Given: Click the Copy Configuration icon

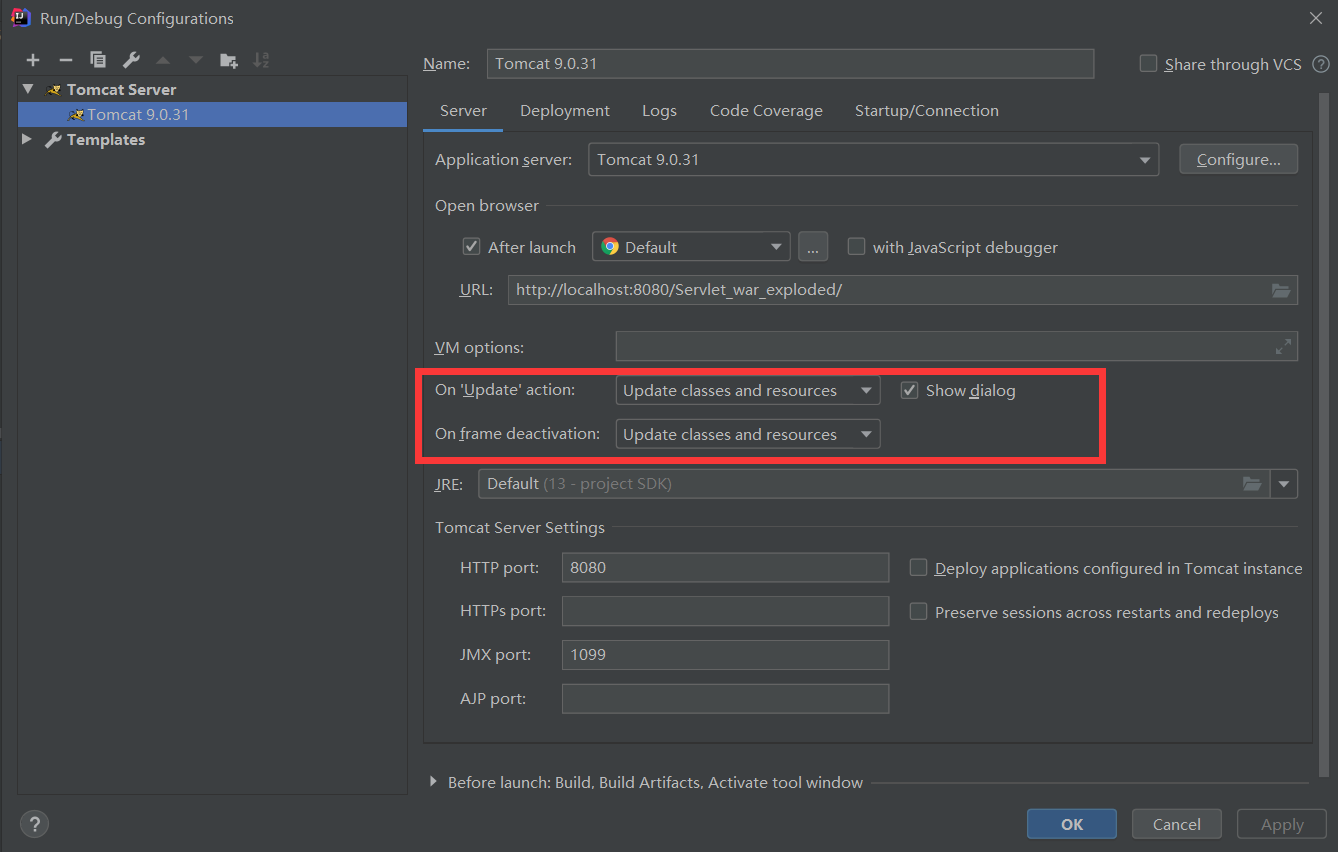Looking at the screenshot, I should click(x=98, y=60).
